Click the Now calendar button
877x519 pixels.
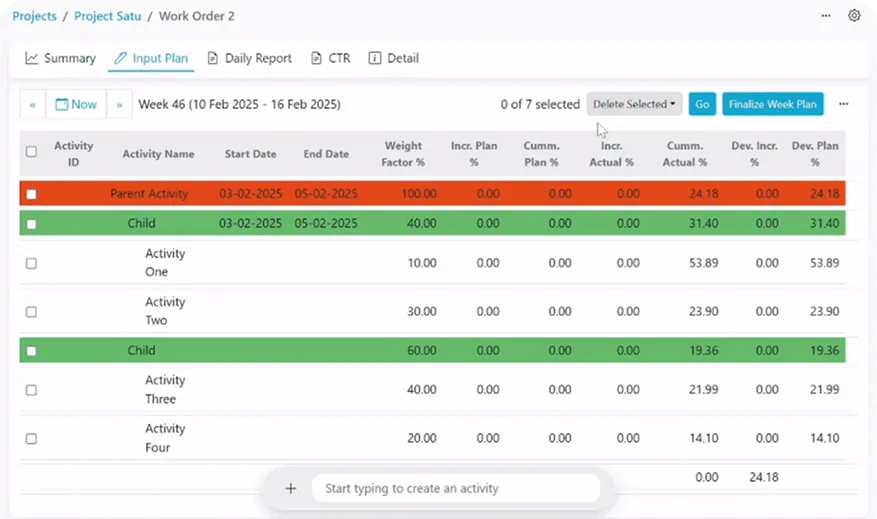(76, 105)
